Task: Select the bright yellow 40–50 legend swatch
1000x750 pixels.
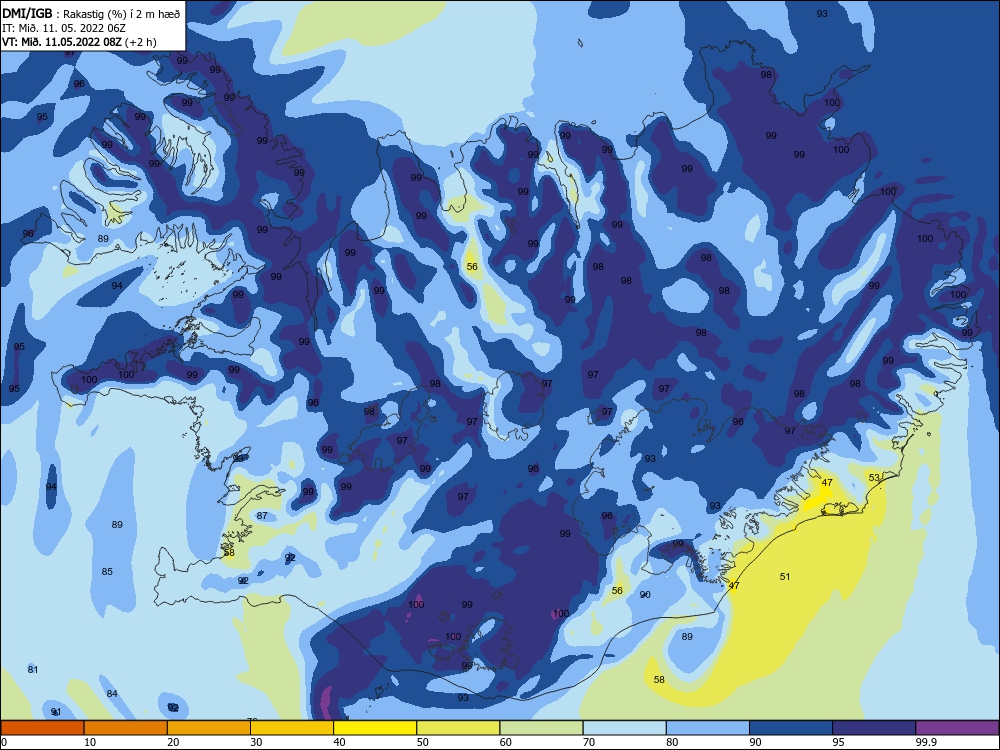Action: click(375, 728)
